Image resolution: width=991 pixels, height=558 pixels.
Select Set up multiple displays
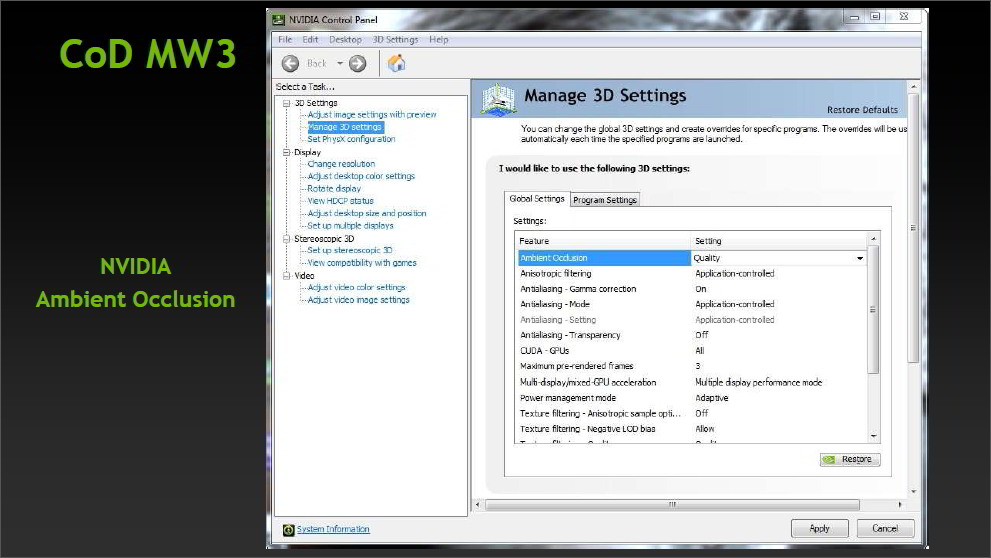350,226
